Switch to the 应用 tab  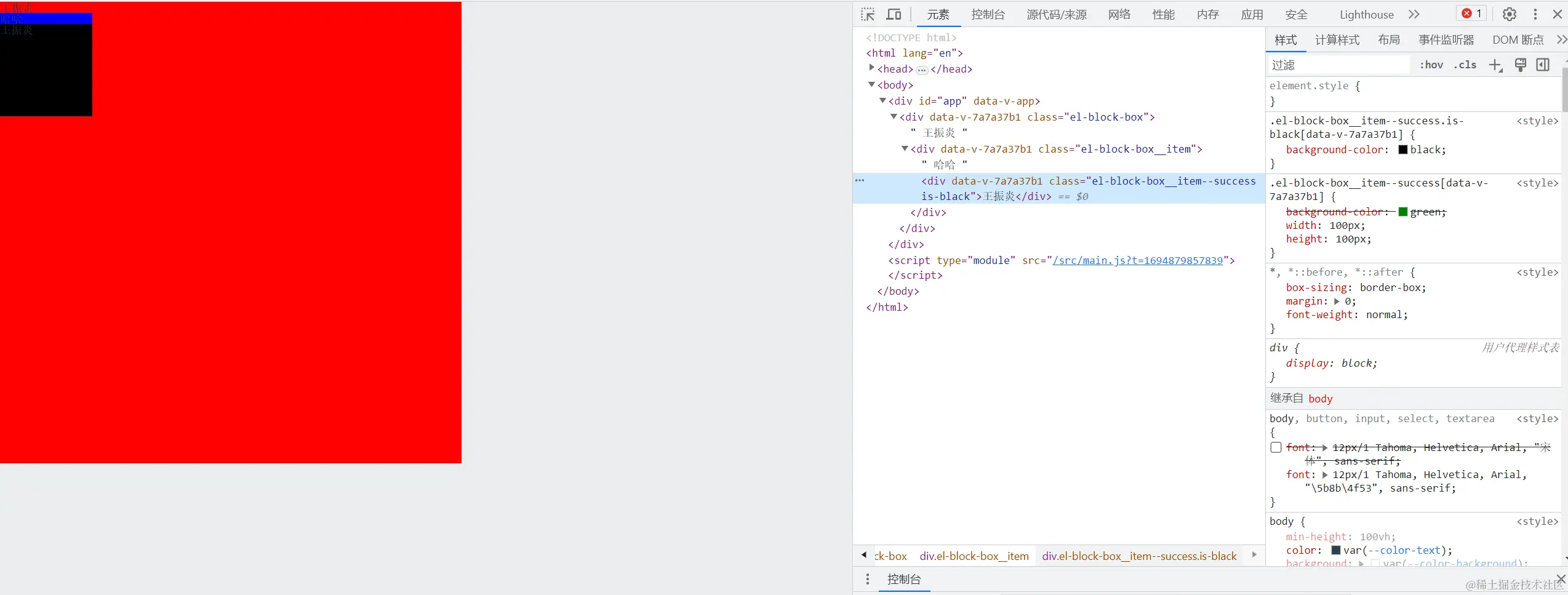coord(1252,14)
